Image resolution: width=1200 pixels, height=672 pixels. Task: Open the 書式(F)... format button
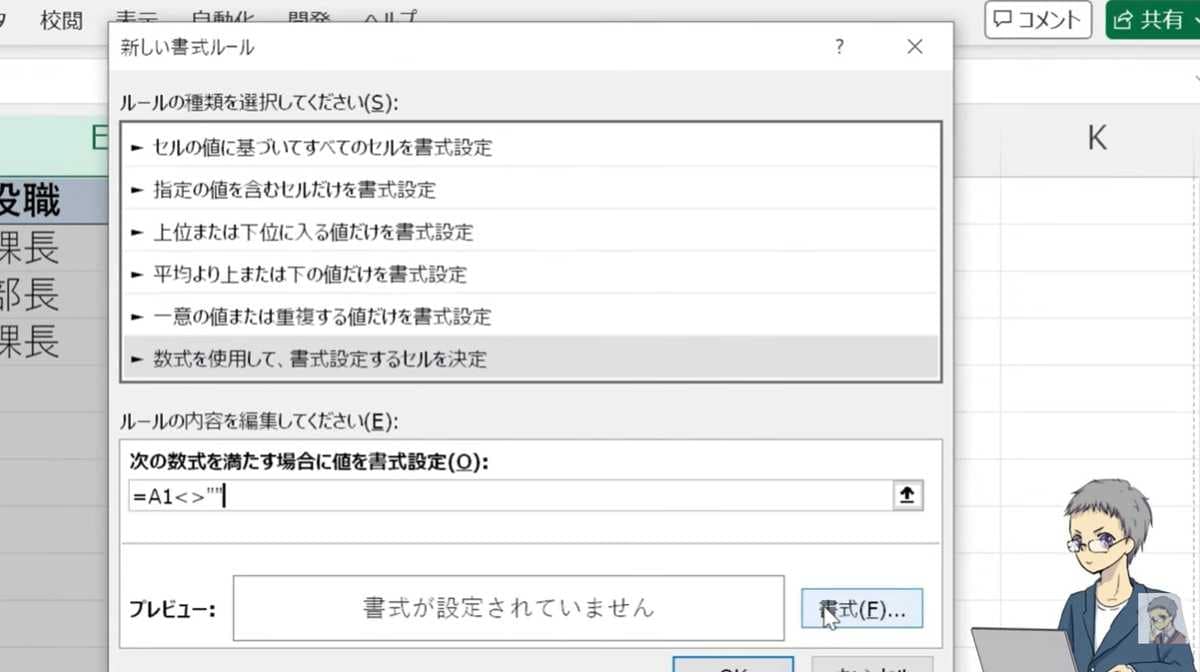coord(862,608)
